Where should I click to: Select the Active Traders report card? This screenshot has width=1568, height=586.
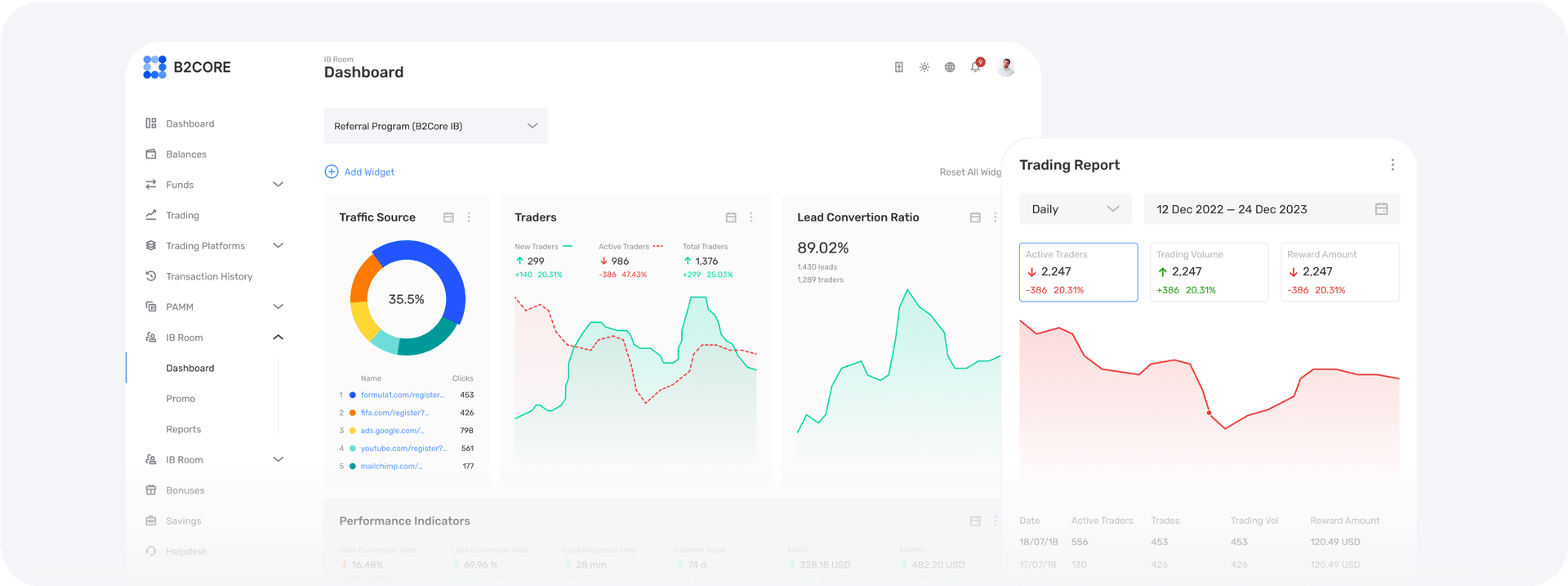[1078, 272]
